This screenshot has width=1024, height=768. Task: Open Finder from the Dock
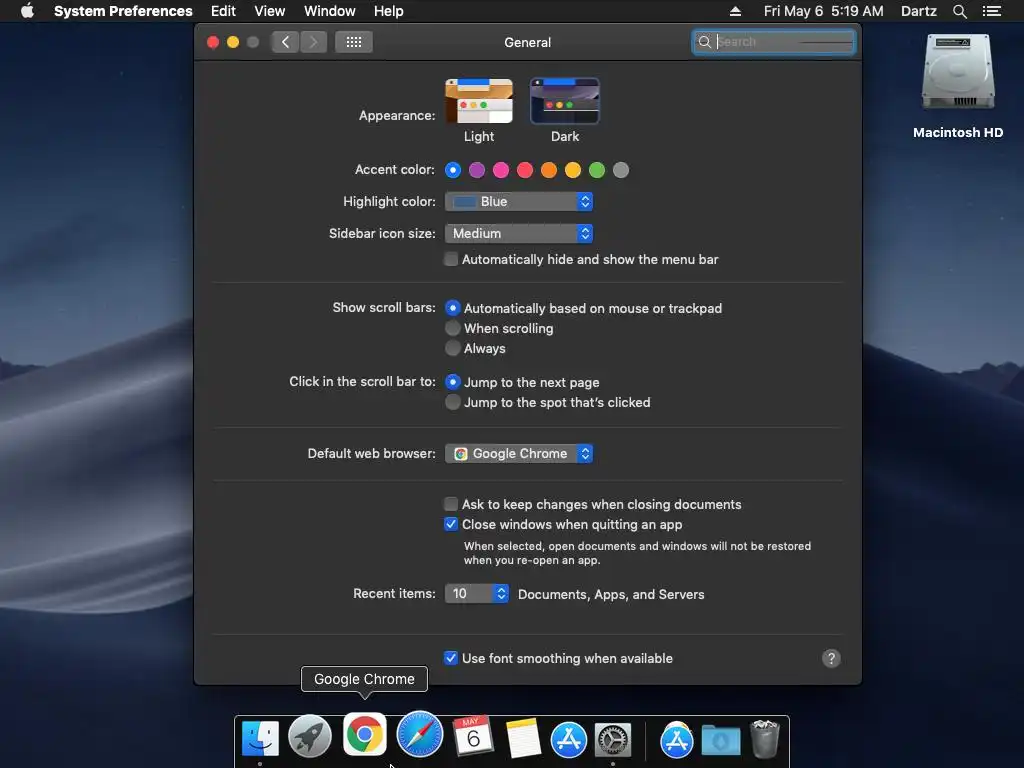260,738
